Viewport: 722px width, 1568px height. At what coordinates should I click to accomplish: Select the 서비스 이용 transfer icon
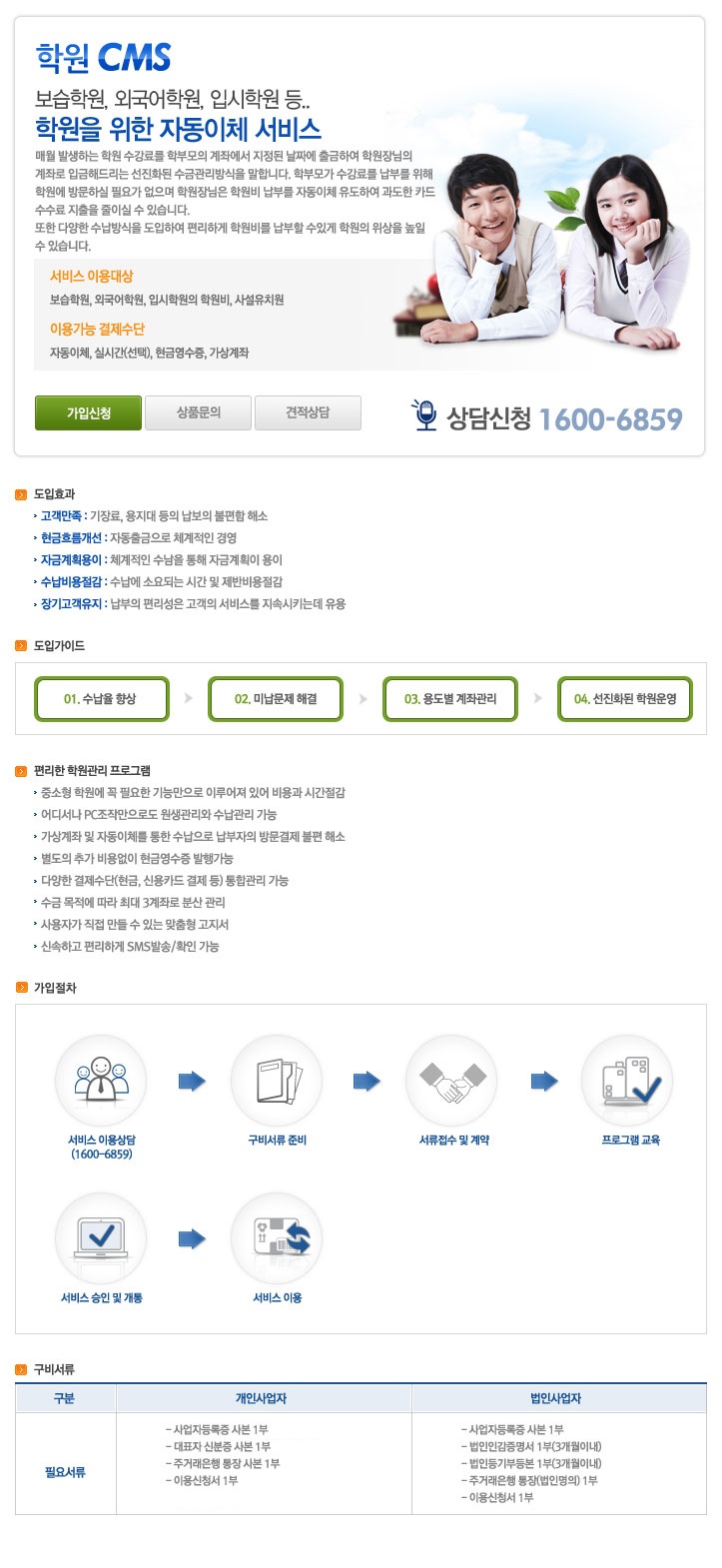277,1238
